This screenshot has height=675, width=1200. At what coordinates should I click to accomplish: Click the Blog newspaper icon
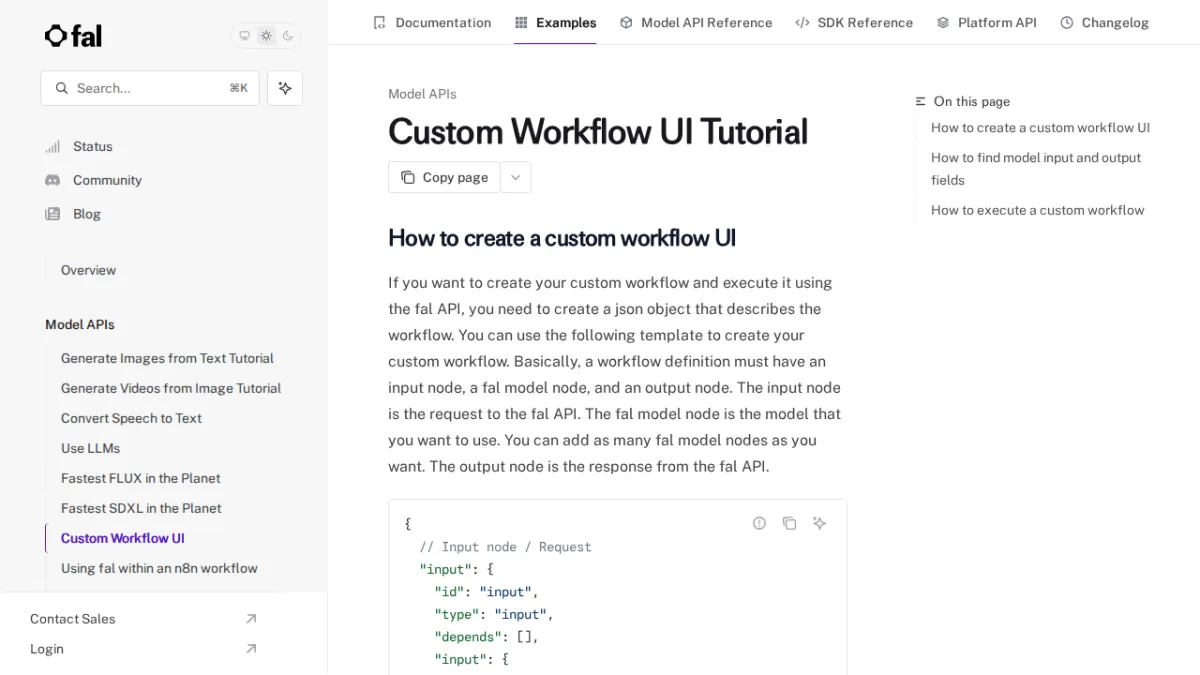52,214
